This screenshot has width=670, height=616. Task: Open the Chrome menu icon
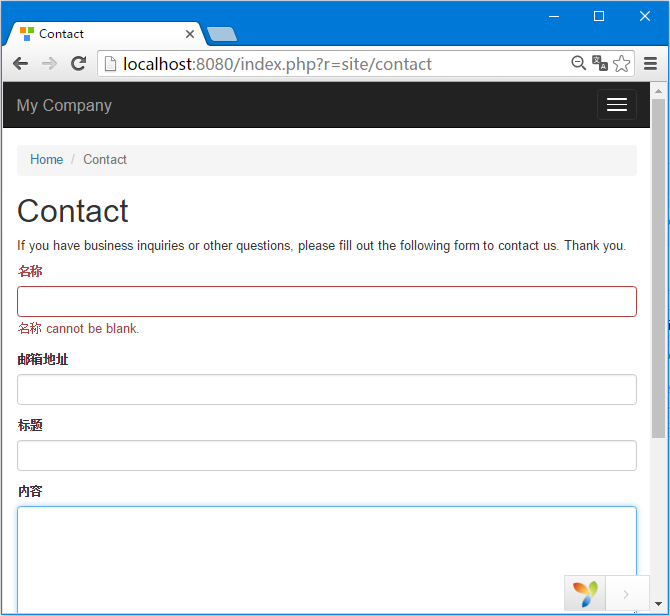[x=650, y=64]
